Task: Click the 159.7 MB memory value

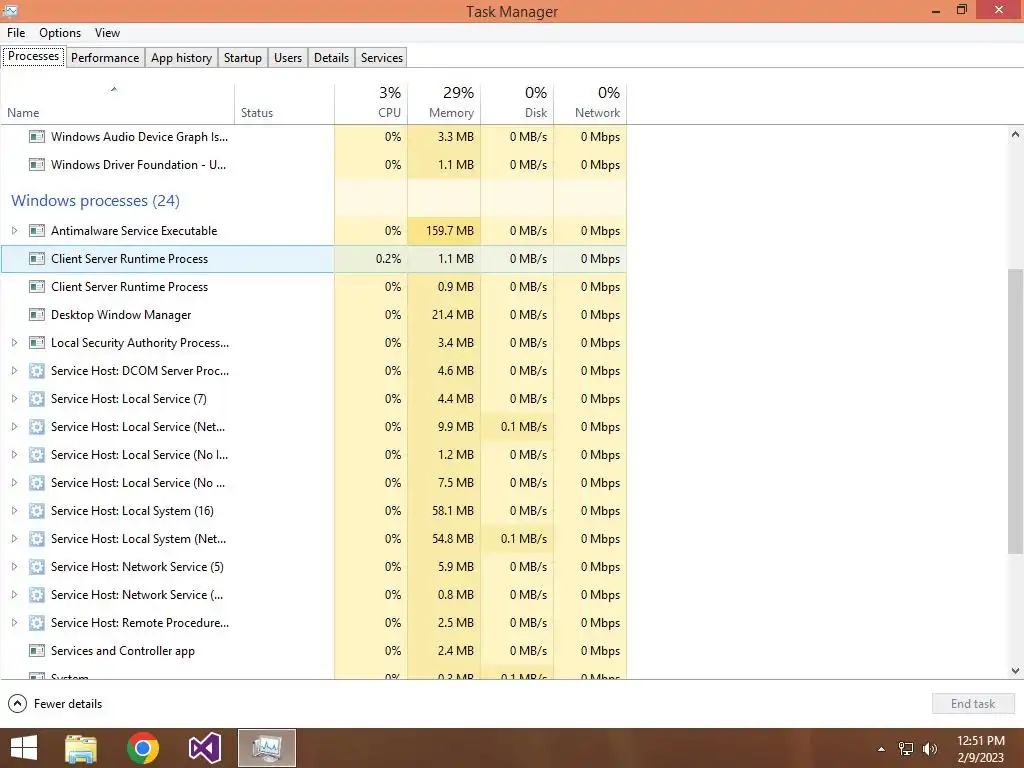Action: click(x=449, y=231)
